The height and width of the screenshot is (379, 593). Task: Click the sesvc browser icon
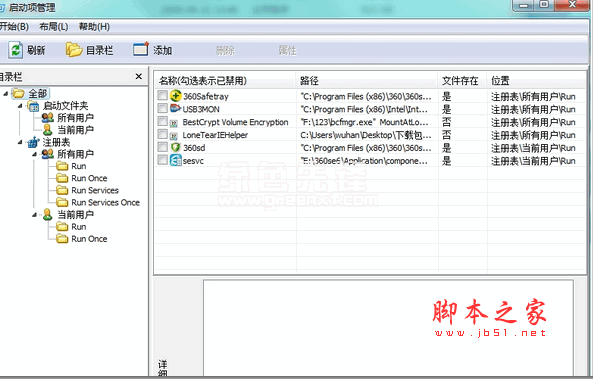pyautogui.click(x=175, y=160)
